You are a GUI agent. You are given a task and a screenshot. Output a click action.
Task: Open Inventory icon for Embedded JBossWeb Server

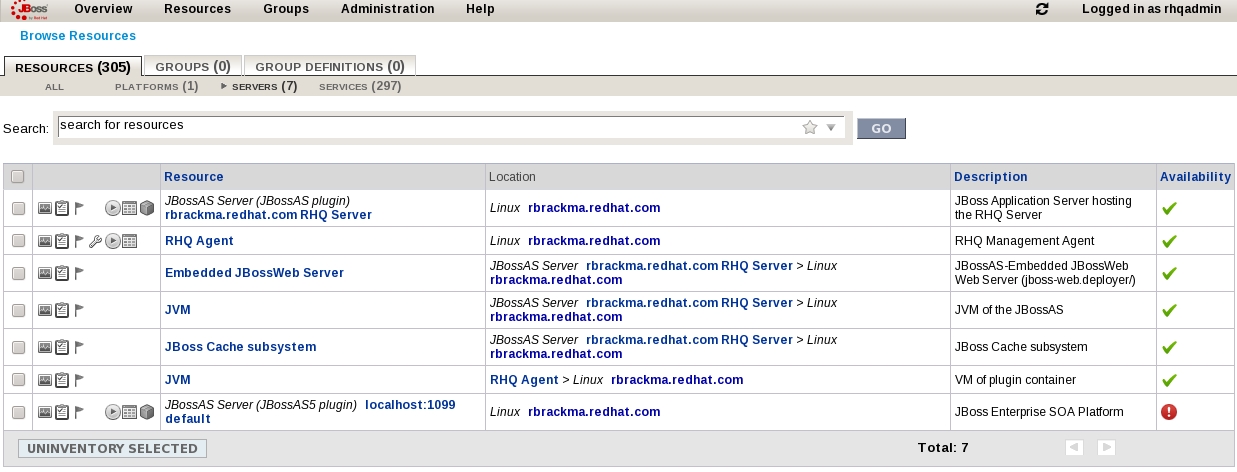tap(62, 273)
